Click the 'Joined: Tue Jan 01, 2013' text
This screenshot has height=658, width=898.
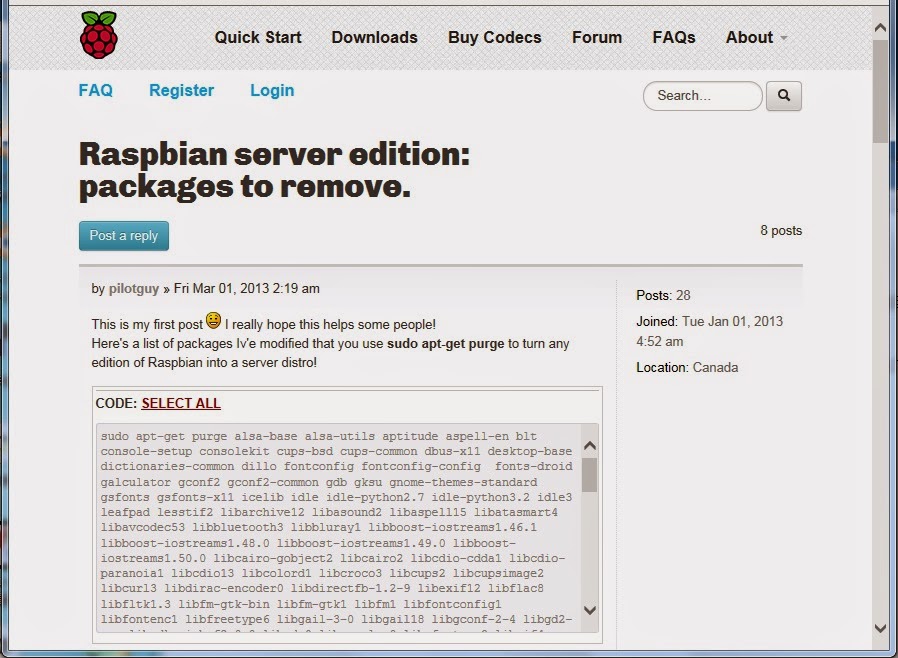point(709,321)
